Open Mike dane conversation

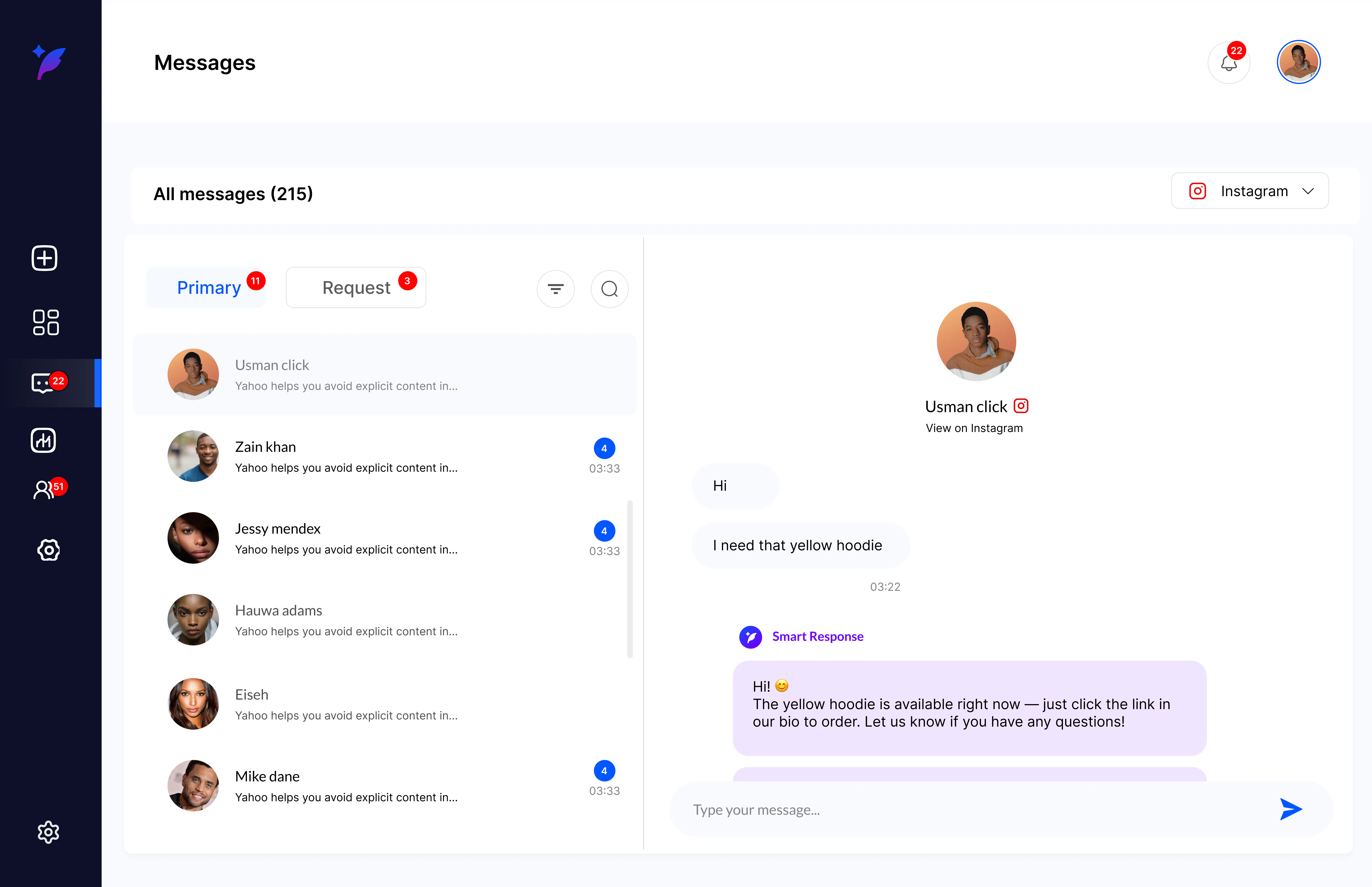[x=385, y=786]
